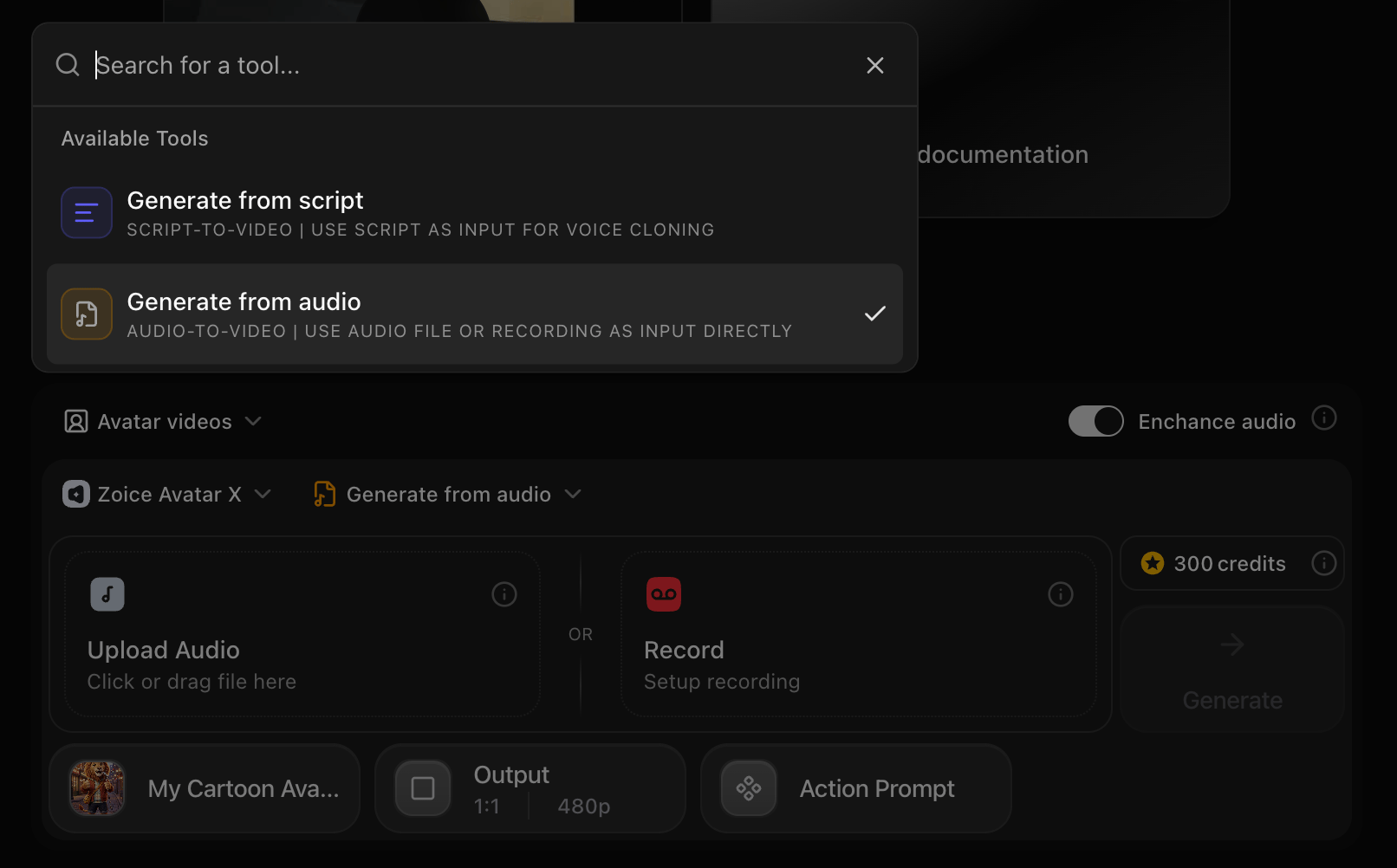The height and width of the screenshot is (868, 1397).
Task: Click the Upload Audio music note icon
Action: tap(107, 594)
